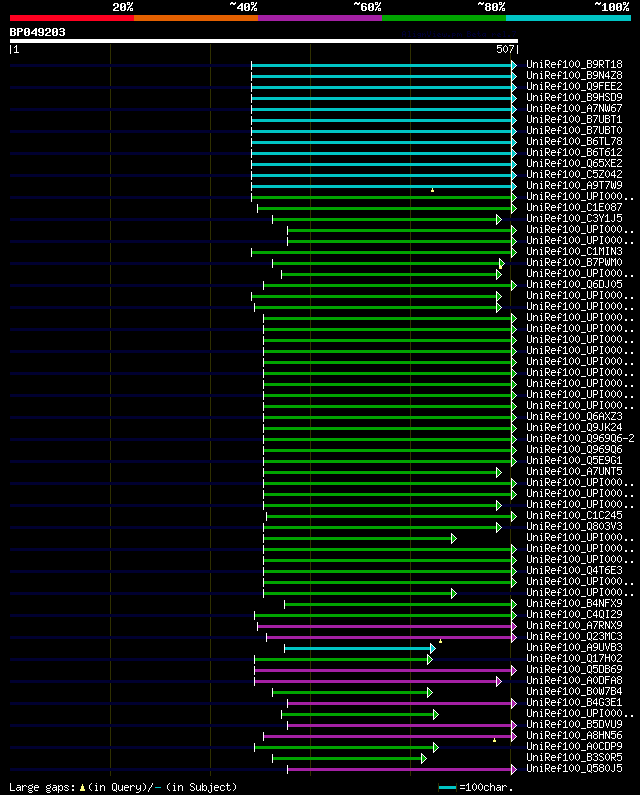
Task: Click the short cyan alignment bar of A9UVB3
Action: (x=358, y=648)
